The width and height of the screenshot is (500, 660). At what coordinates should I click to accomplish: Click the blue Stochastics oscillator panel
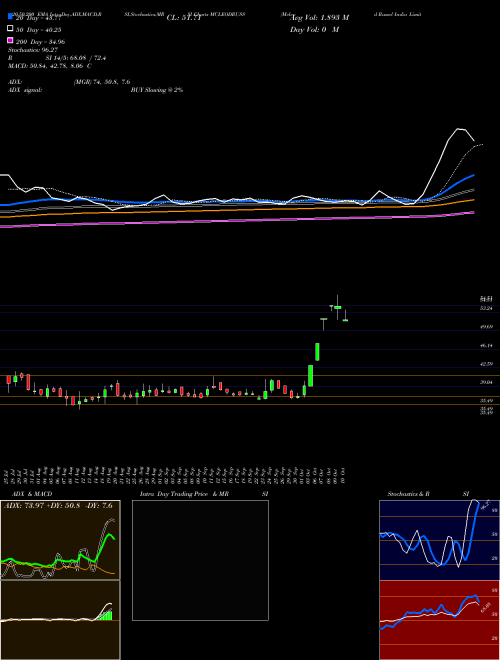pyautogui.click(x=439, y=540)
